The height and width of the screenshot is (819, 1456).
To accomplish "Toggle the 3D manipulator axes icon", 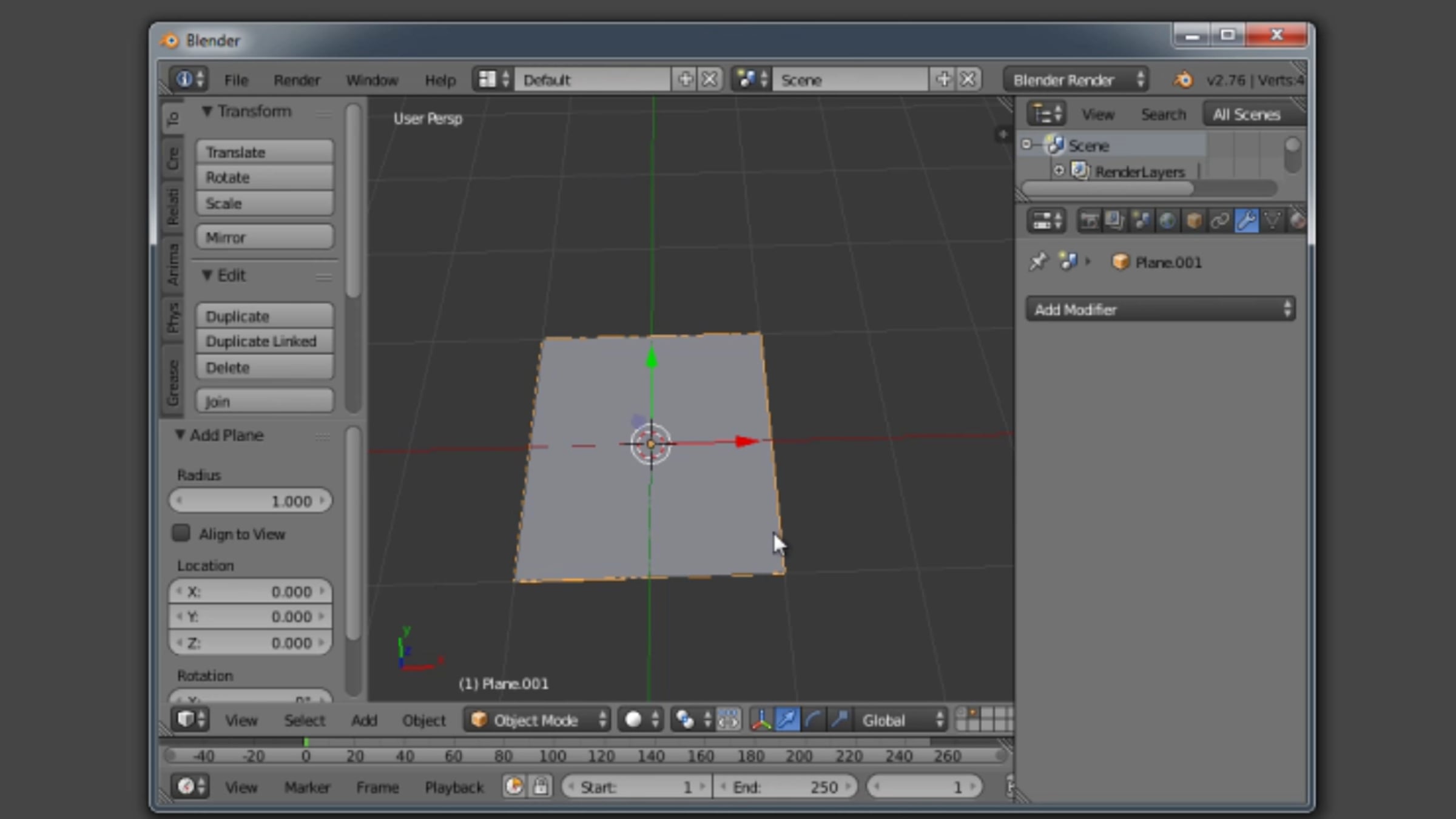I will click(x=761, y=720).
